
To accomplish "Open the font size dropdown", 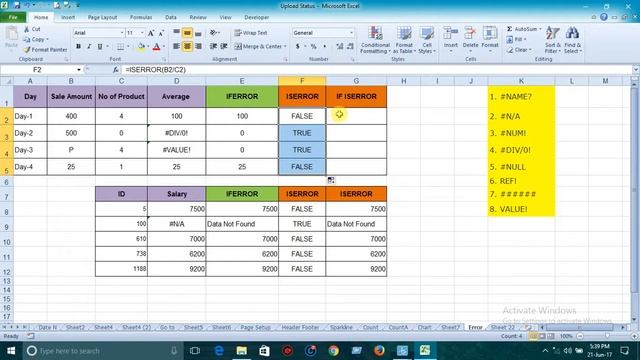I will click(x=142, y=33).
